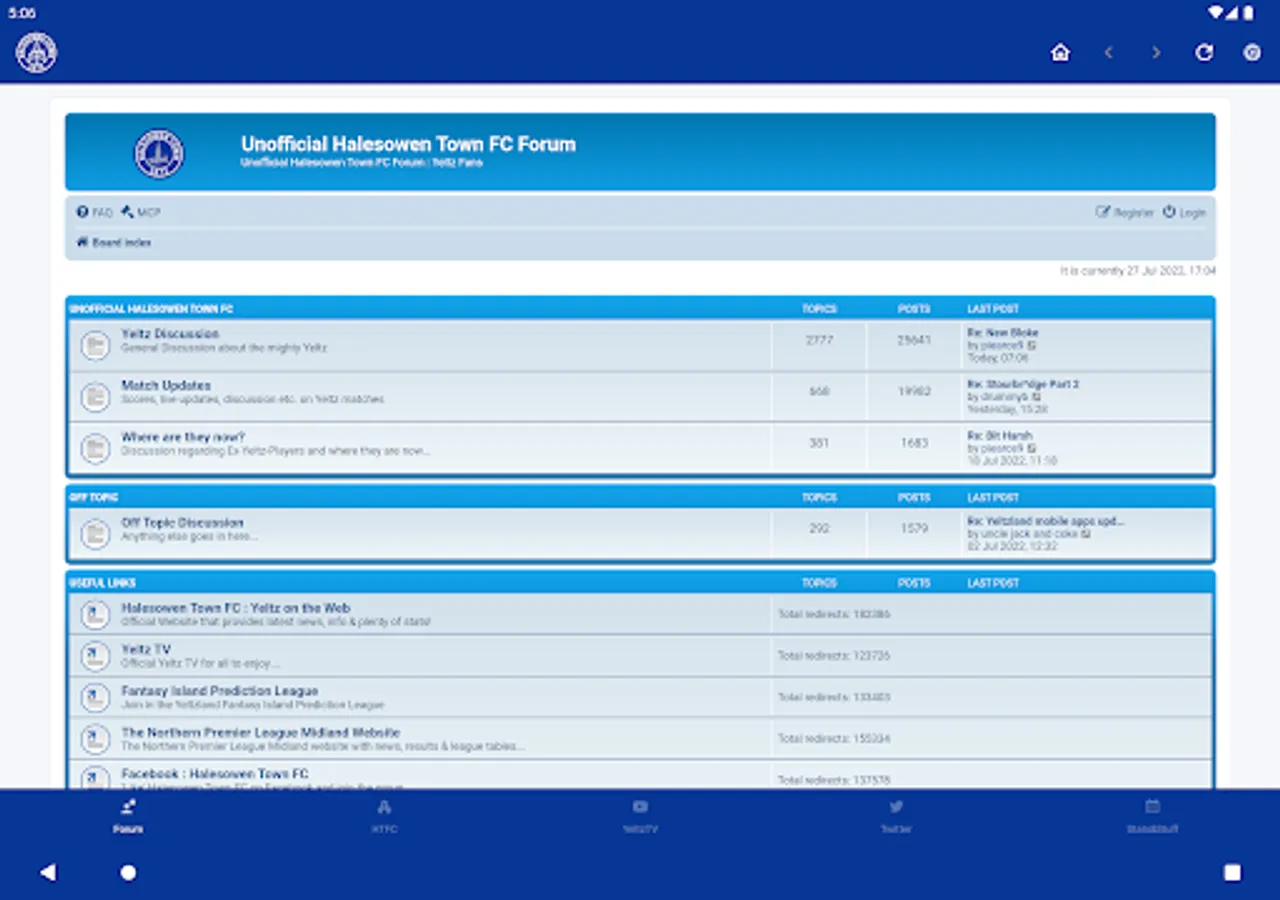Go forward with the right arrow icon
The height and width of the screenshot is (900, 1280).
tap(1156, 53)
